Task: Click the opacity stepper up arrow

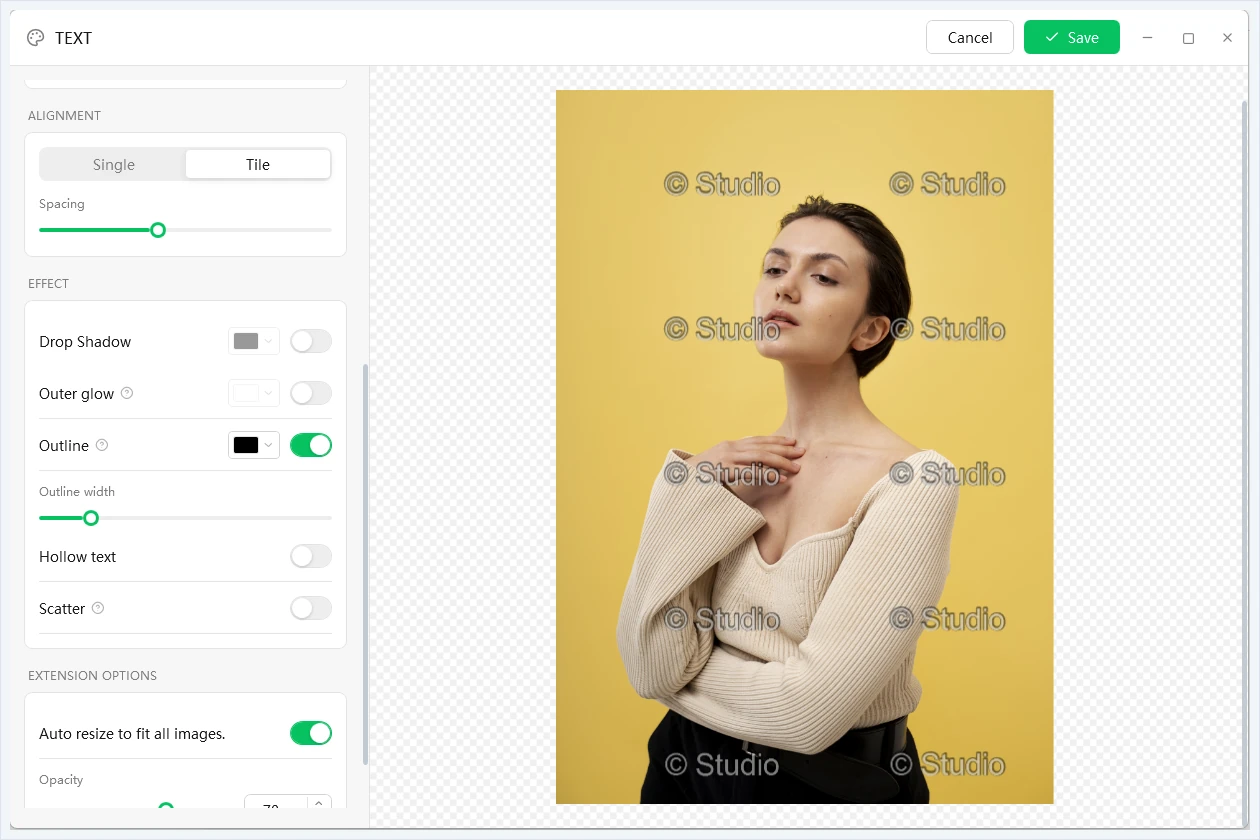Action: pos(319,801)
